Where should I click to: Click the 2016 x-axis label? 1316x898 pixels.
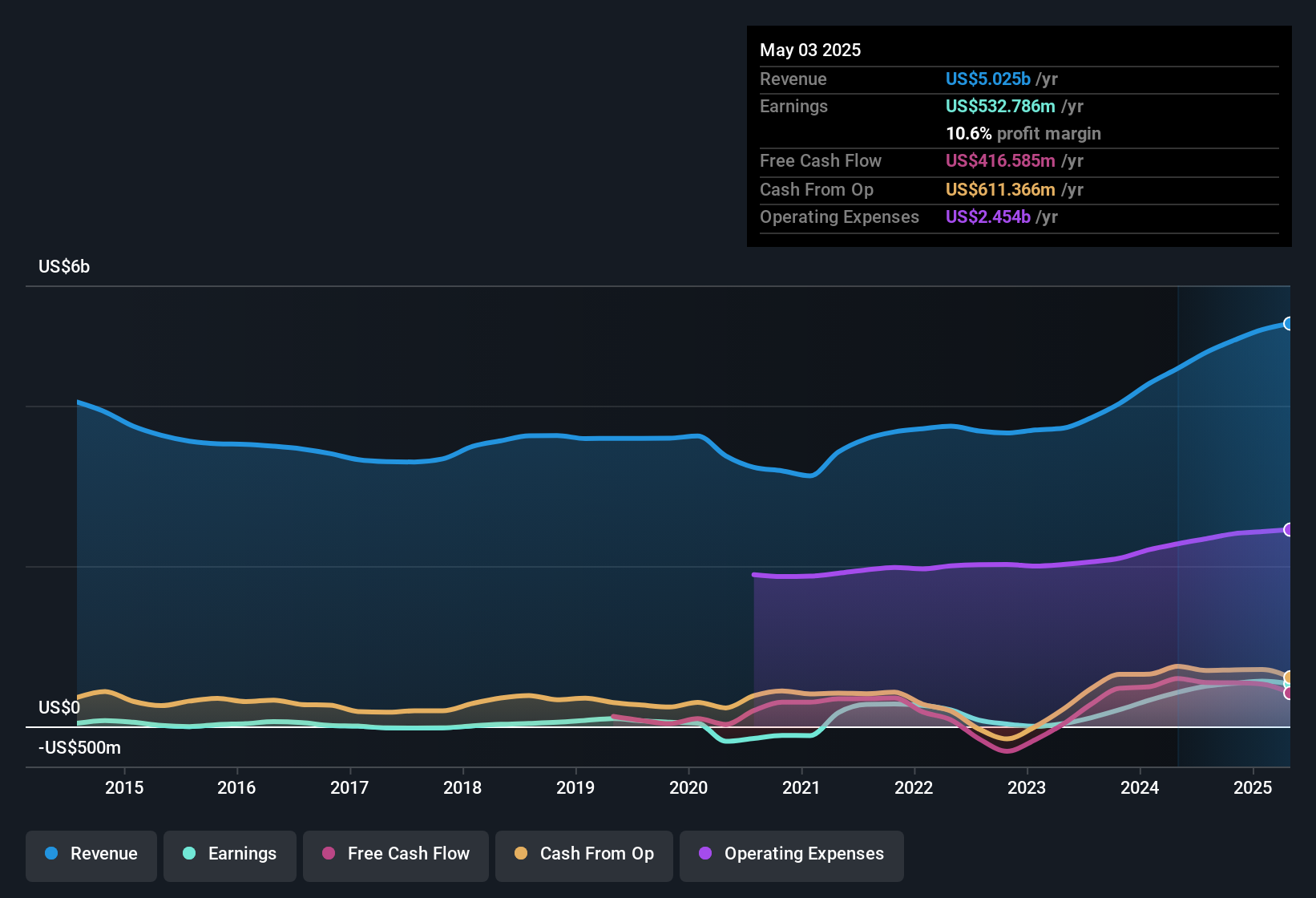(236, 788)
